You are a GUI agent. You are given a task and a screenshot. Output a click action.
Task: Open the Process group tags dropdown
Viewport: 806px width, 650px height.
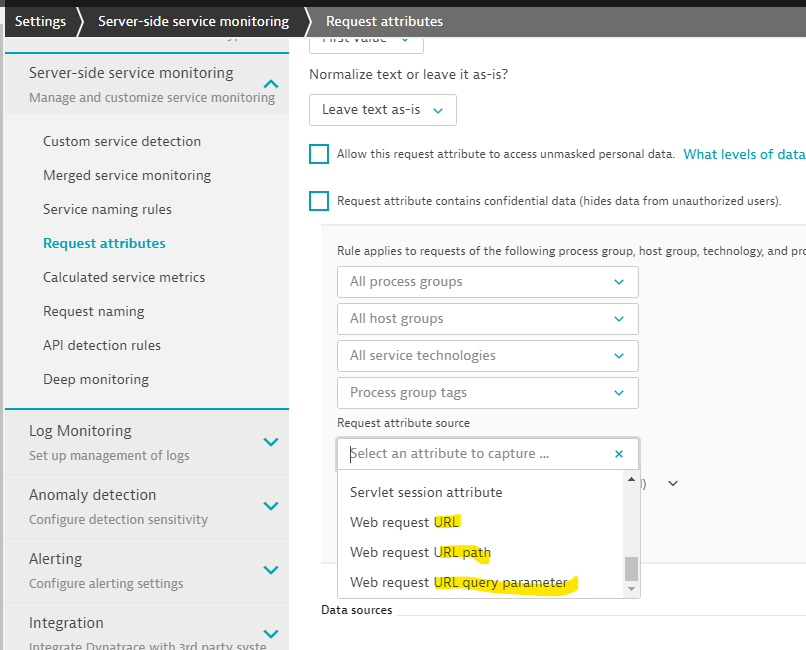487,393
